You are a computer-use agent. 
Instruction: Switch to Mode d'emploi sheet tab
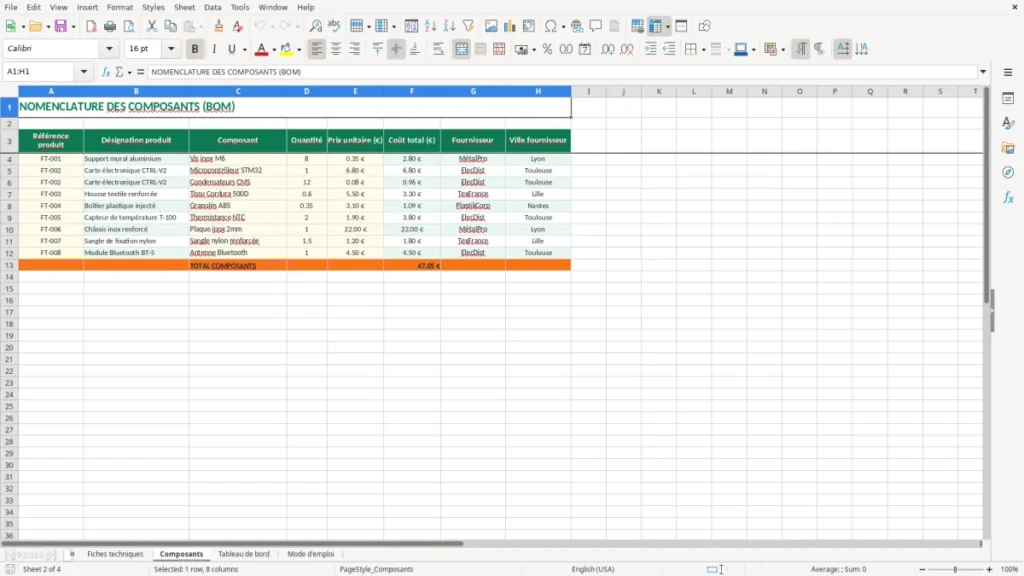pyautogui.click(x=311, y=554)
